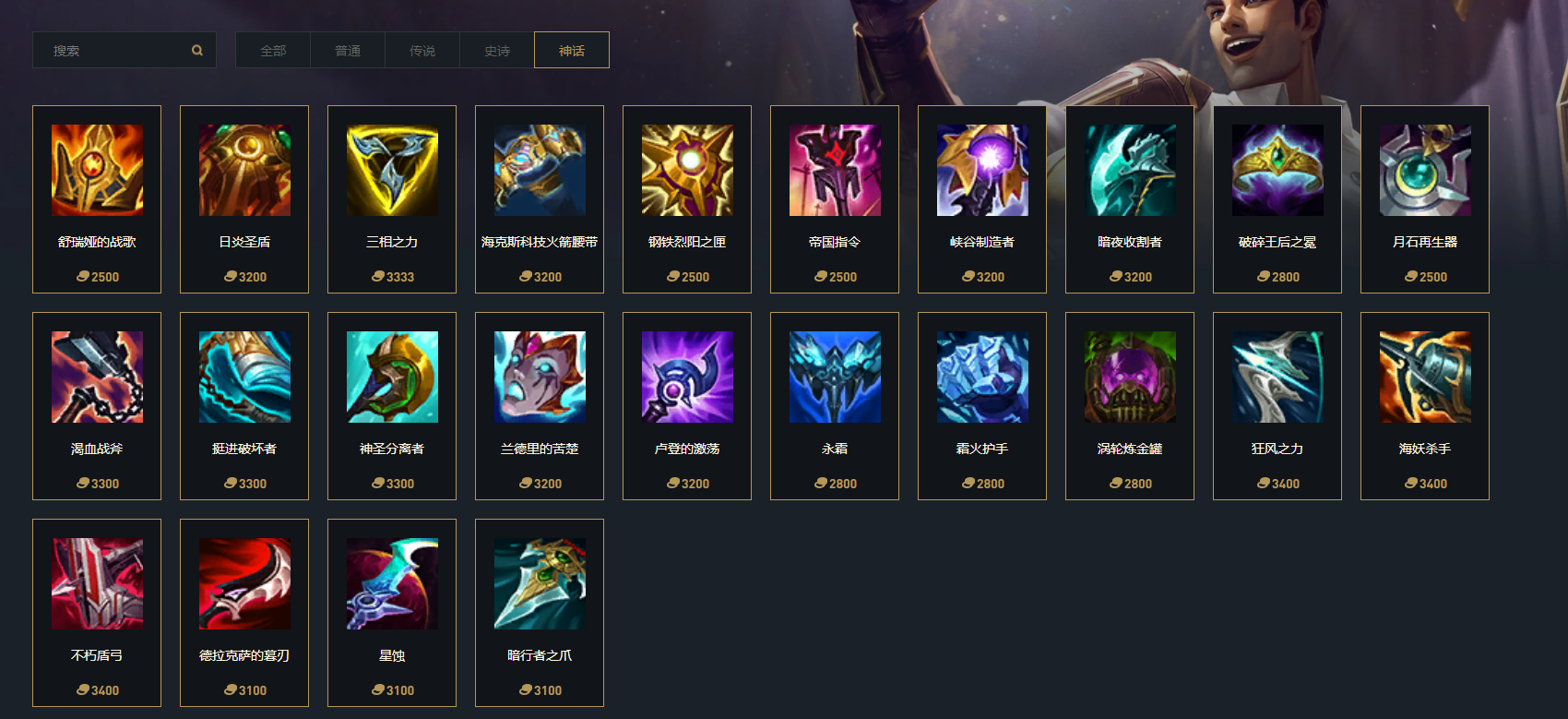This screenshot has width=1568, height=719.
Task: Pick the 破碎王后之冕 crown icon
Action: pos(1277,171)
